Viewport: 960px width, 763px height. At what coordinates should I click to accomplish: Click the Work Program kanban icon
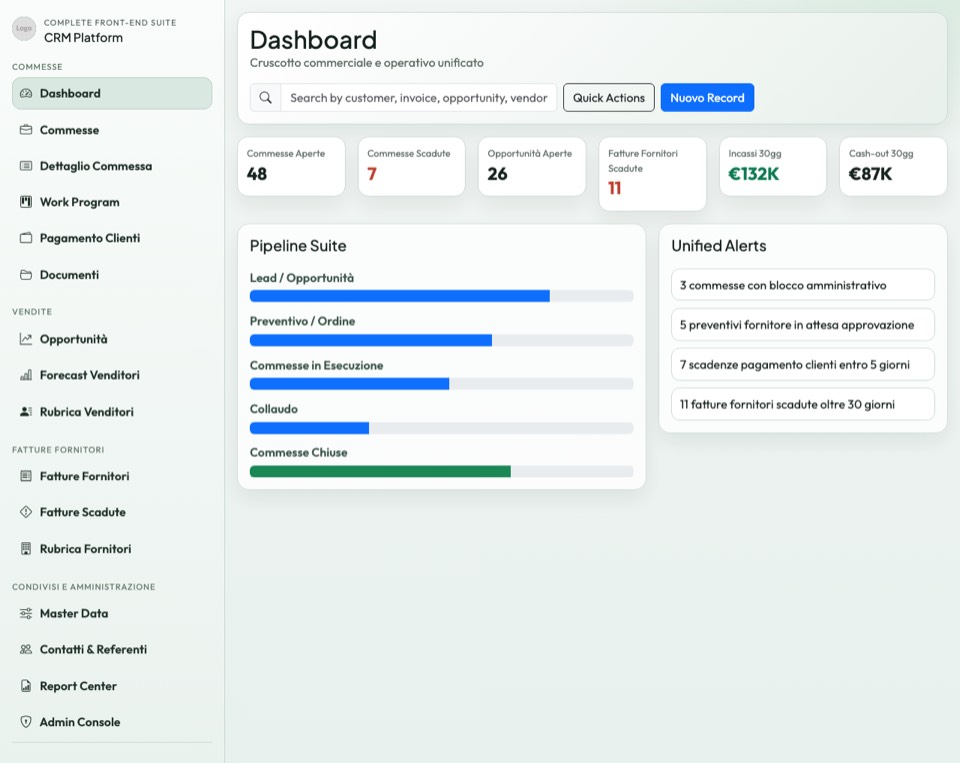tap(26, 202)
